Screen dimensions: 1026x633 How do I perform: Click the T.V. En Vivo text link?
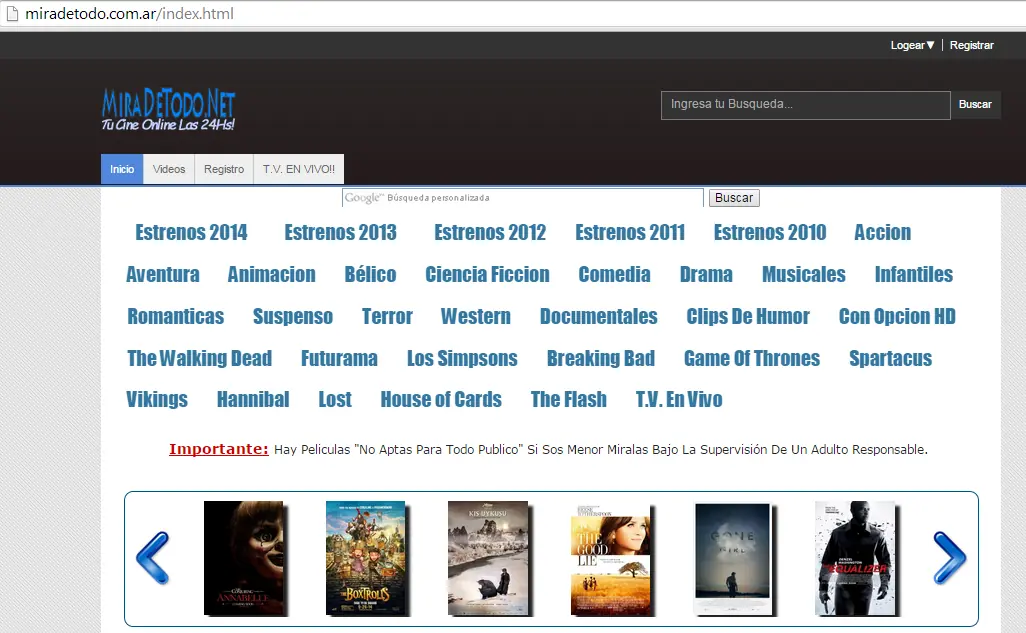pos(679,399)
